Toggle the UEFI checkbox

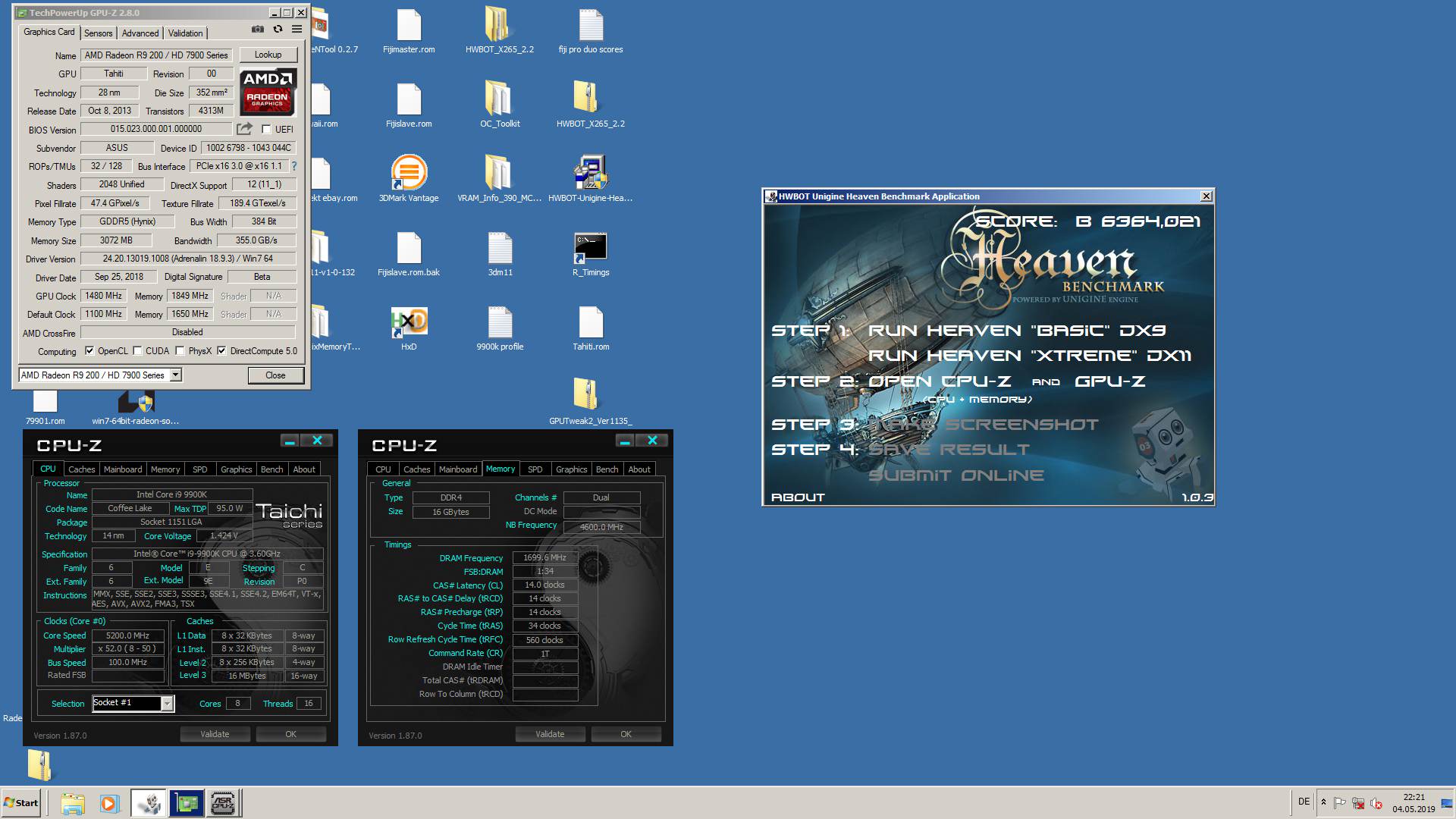tap(266, 130)
